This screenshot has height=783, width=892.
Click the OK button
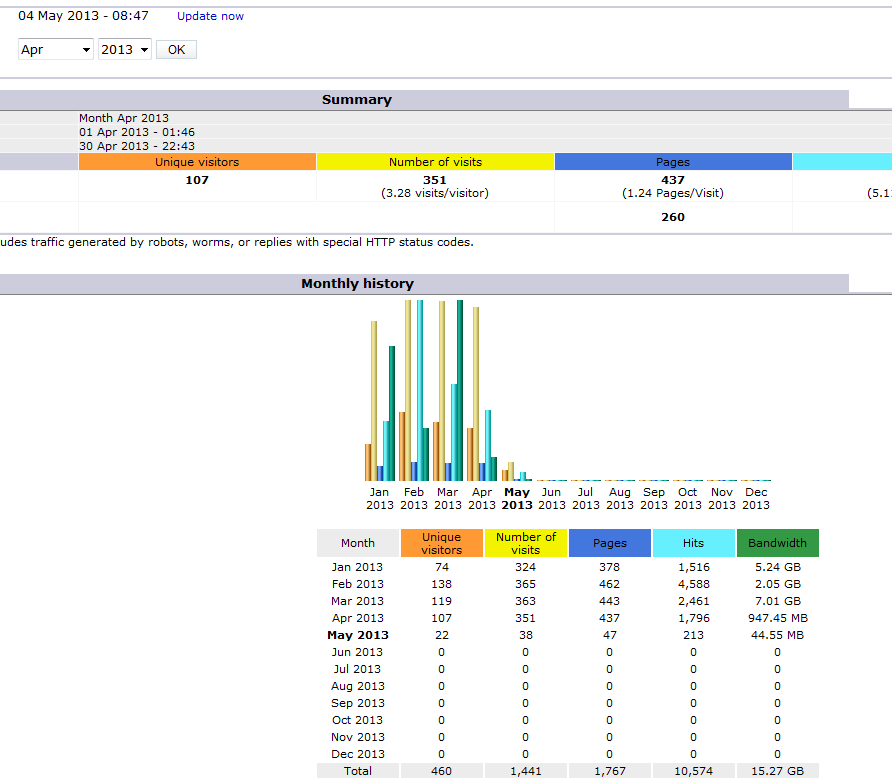pyautogui.click(x=176, y=50)
